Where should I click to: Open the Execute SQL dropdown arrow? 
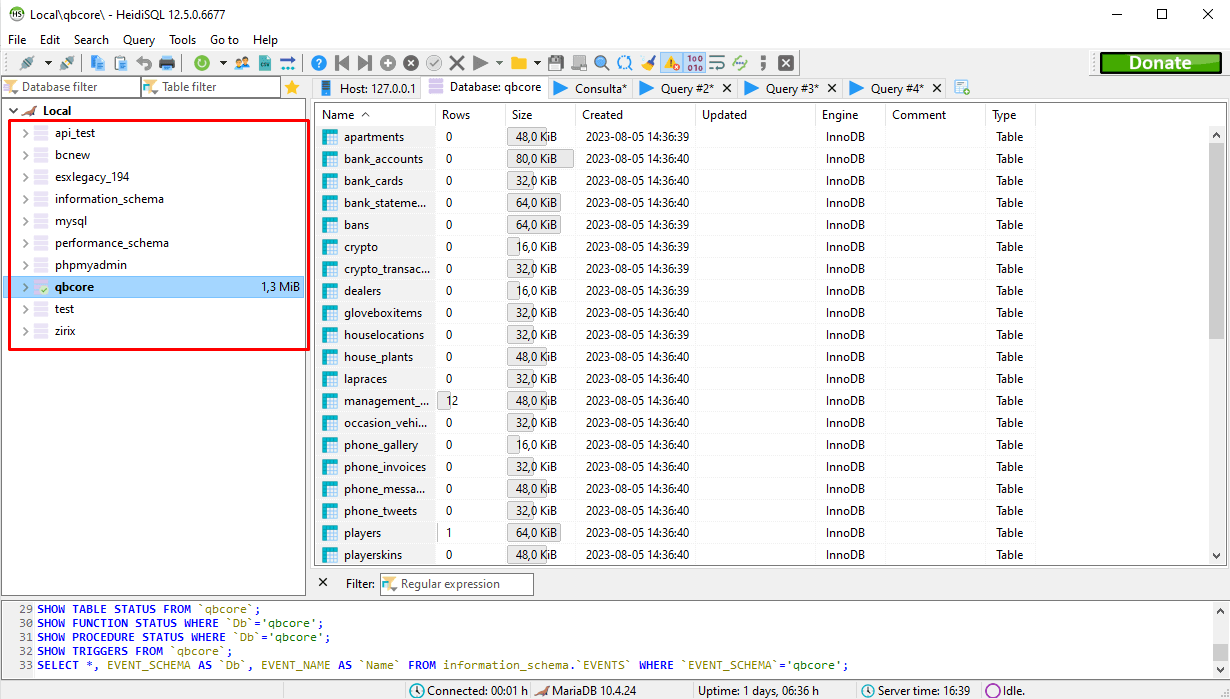click(499, 63)
